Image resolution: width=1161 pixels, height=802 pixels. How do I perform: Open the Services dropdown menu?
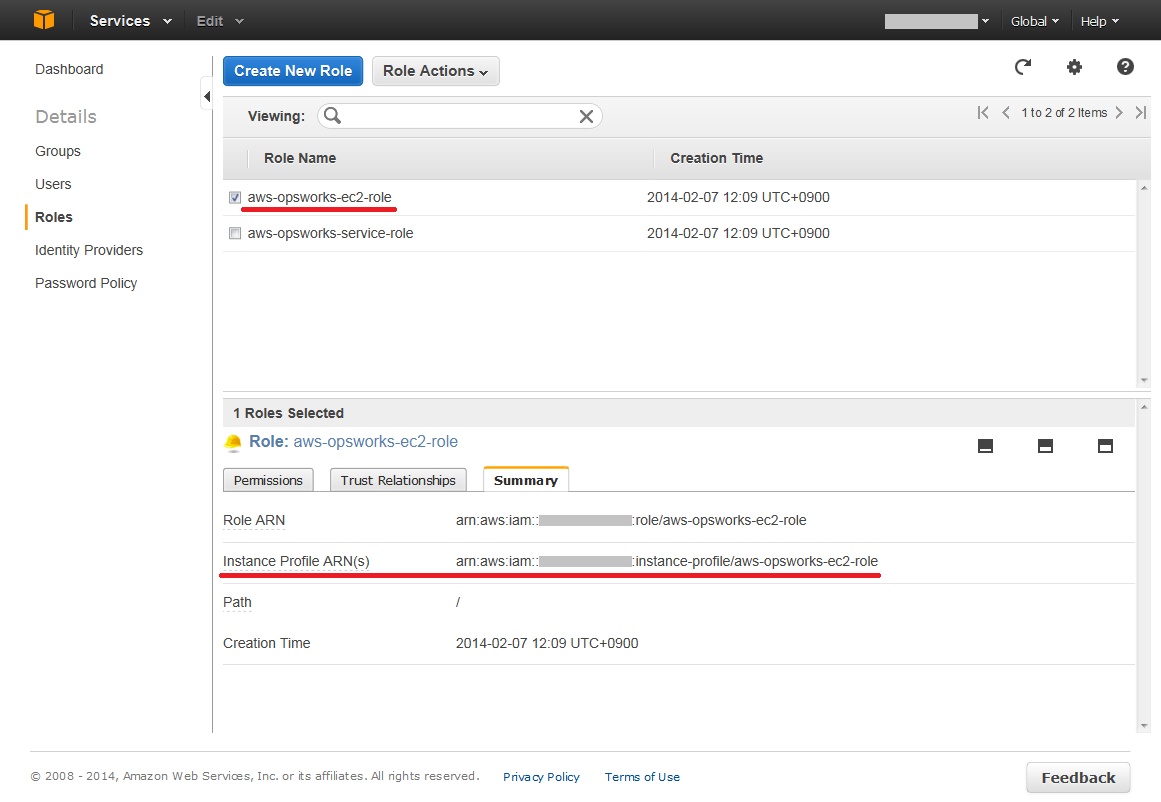(130, 21)
